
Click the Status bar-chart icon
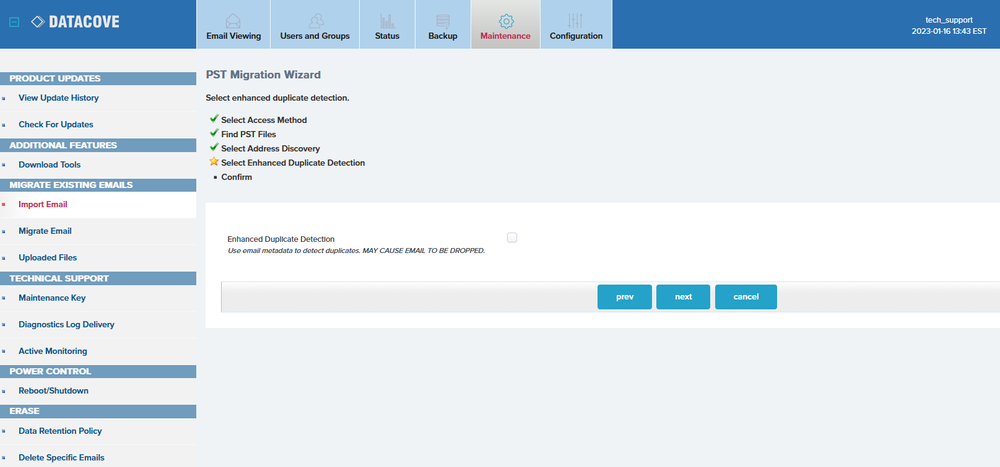pyautogui.click(x=387, y=20)
